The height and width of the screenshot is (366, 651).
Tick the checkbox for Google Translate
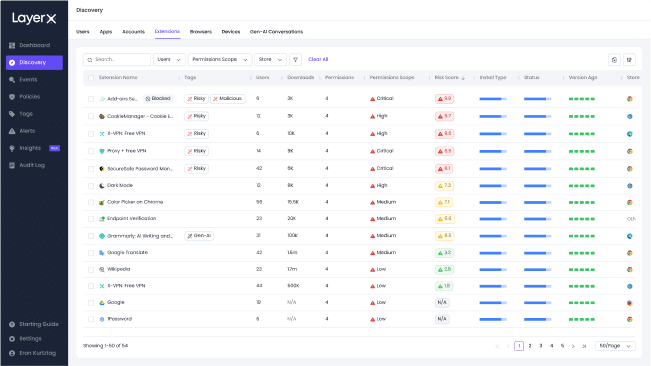point(91,253)
